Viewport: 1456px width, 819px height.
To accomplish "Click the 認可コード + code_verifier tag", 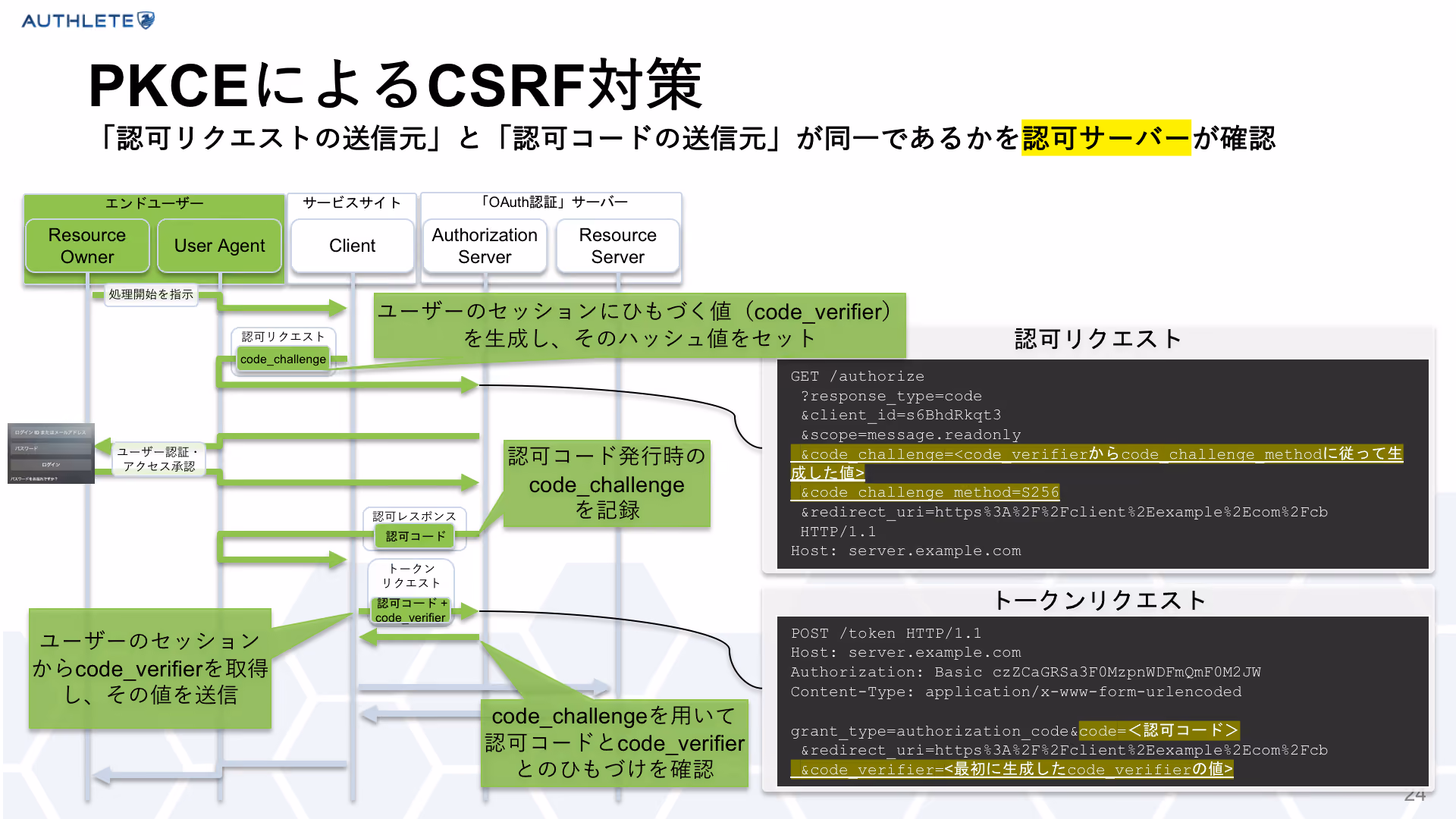I will click(411, 610).
